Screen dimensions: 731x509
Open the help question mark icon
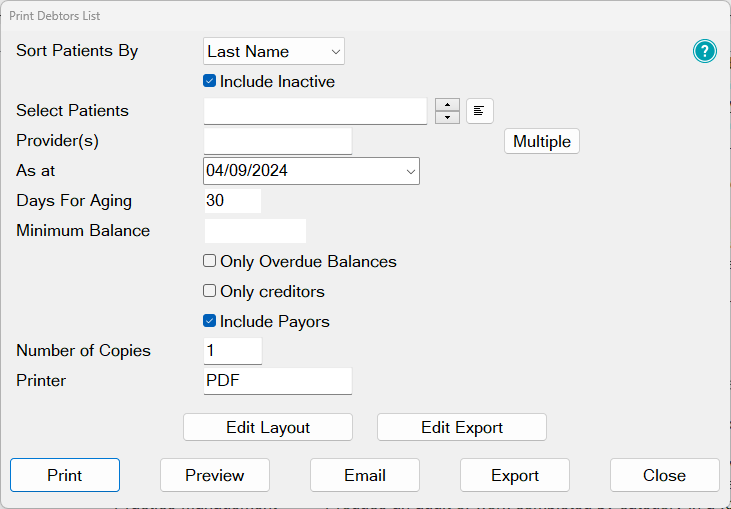tap(705, 51)
